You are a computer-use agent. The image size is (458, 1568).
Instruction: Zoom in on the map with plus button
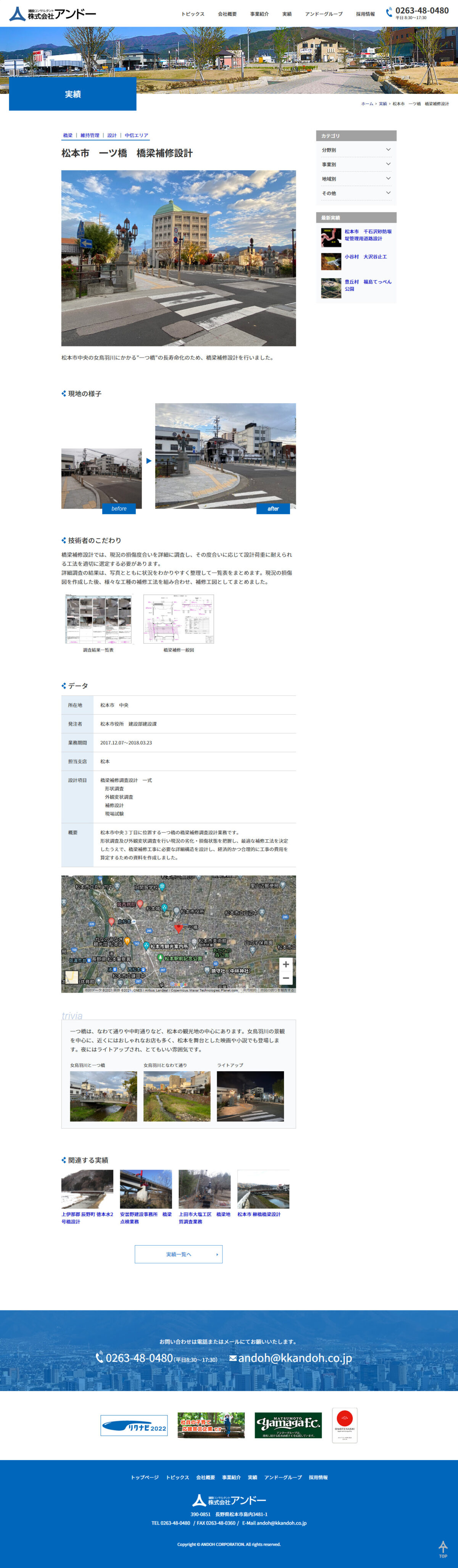(x=285, y=964)
